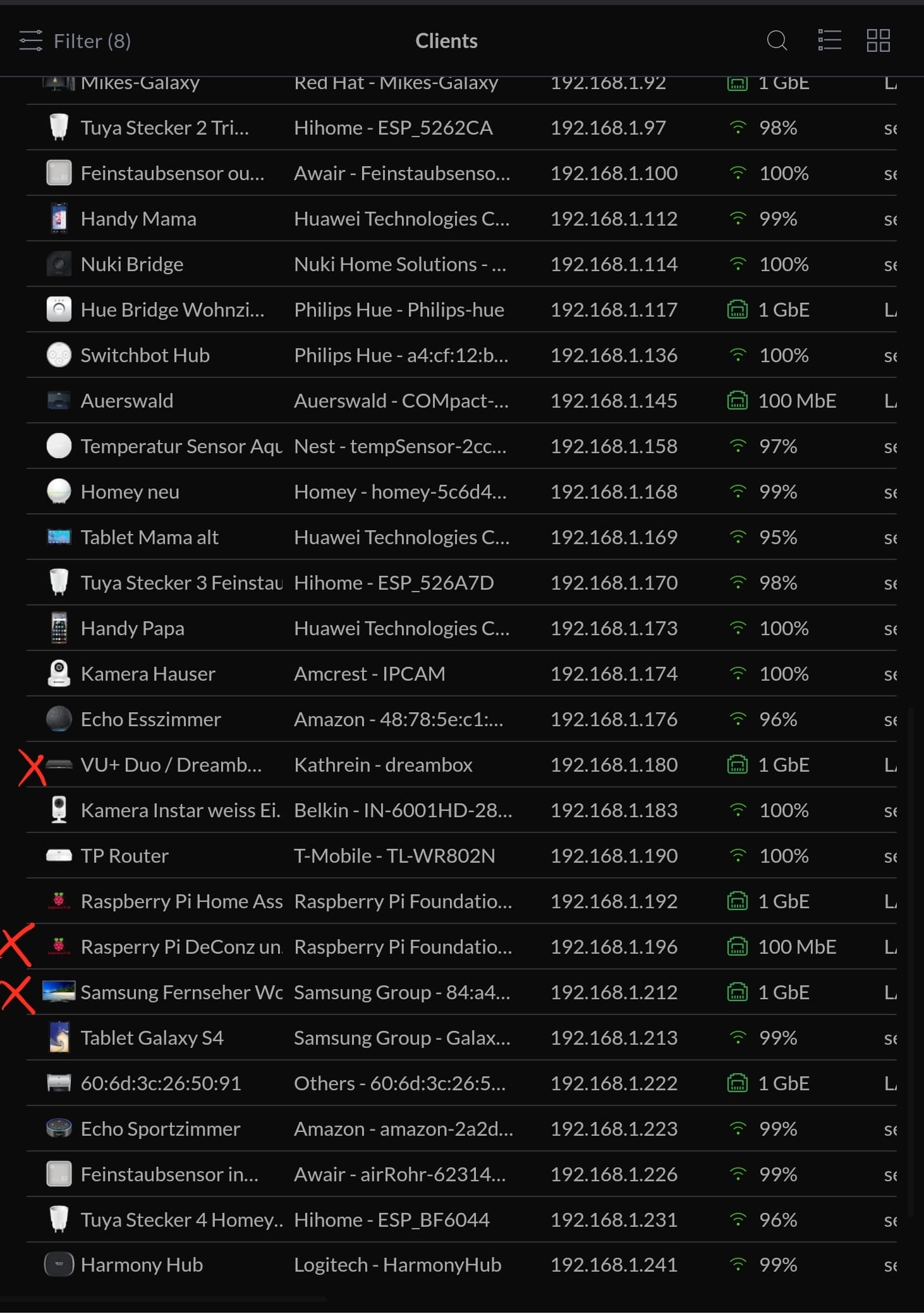This screenshot has width=924, height=1314.
Task: Select the Nuki Bridge client name
Action: coord(132,264)
